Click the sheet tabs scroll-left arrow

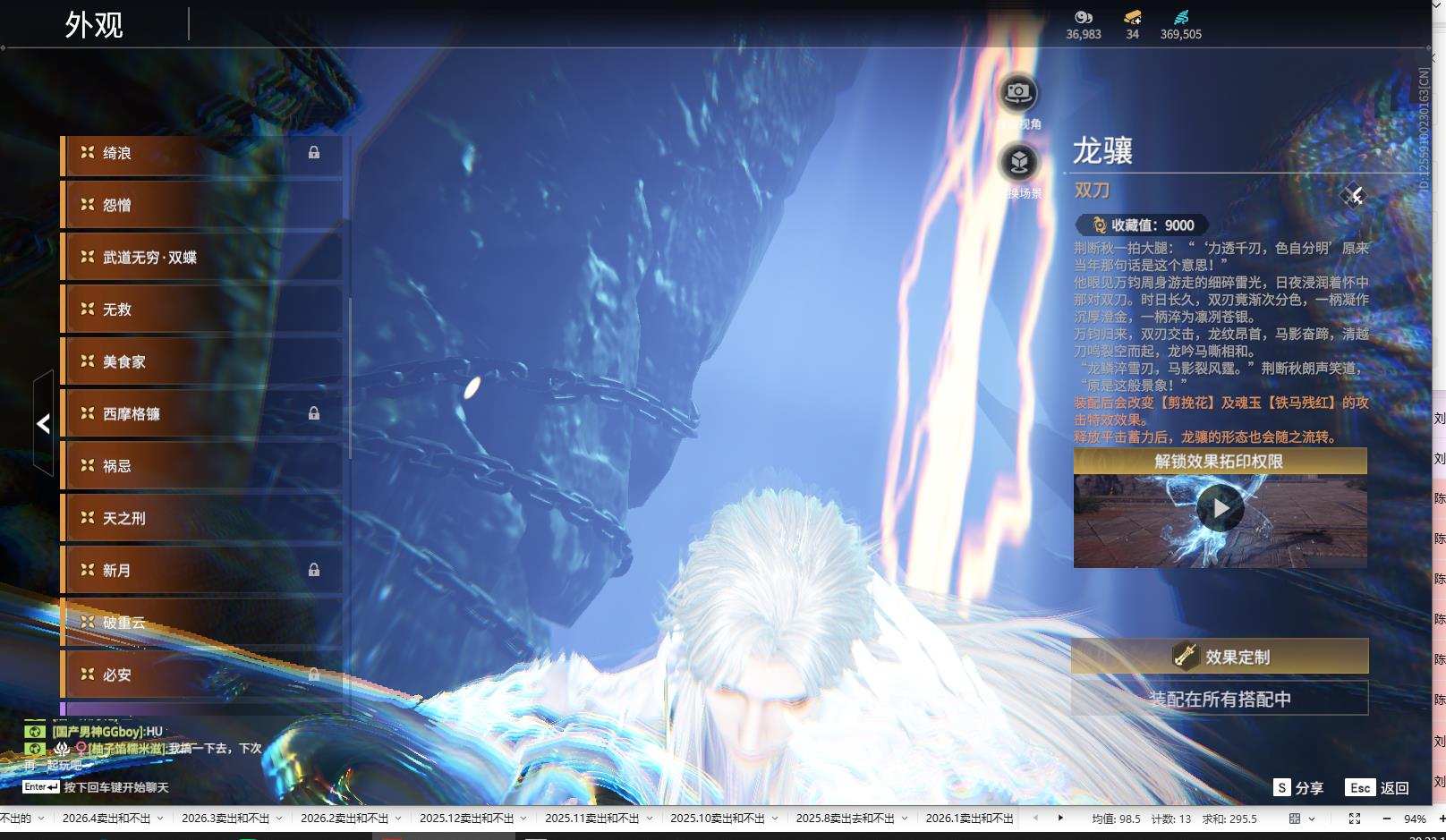click(x=1035, y=818)
